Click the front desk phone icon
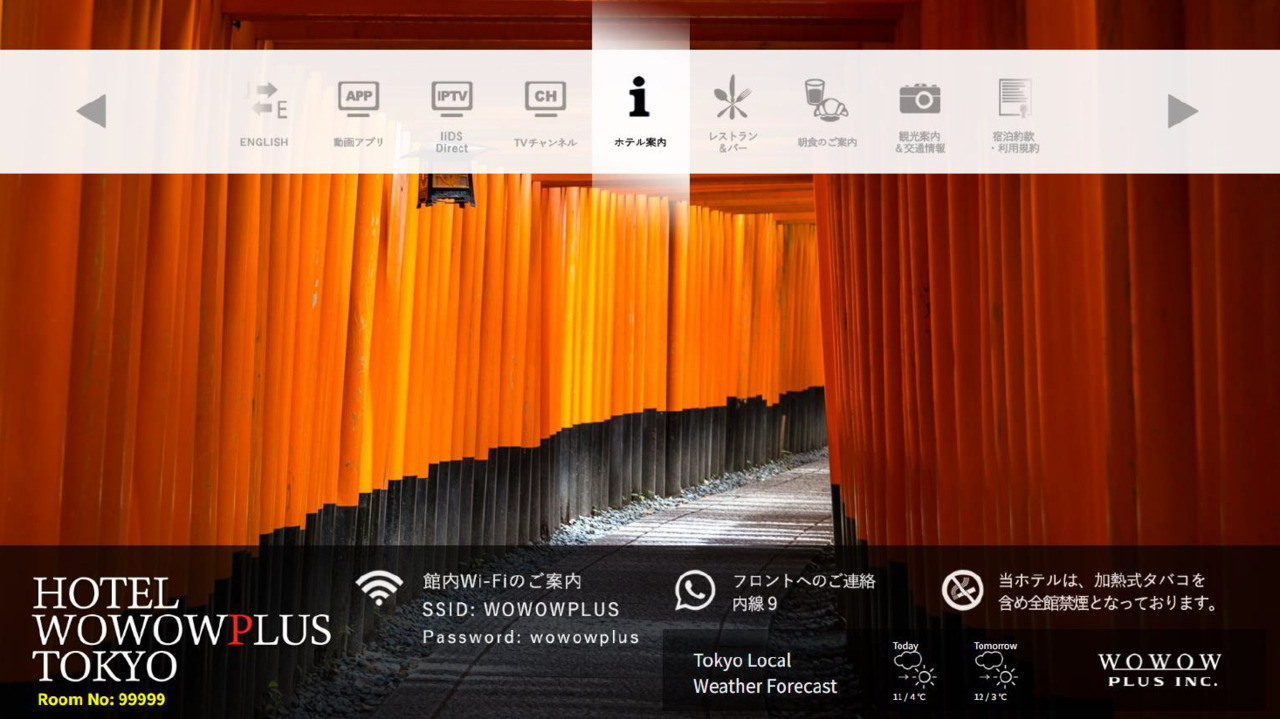Image resolution: width=1280 pixels, height=719 pixels. coord(694,589)
